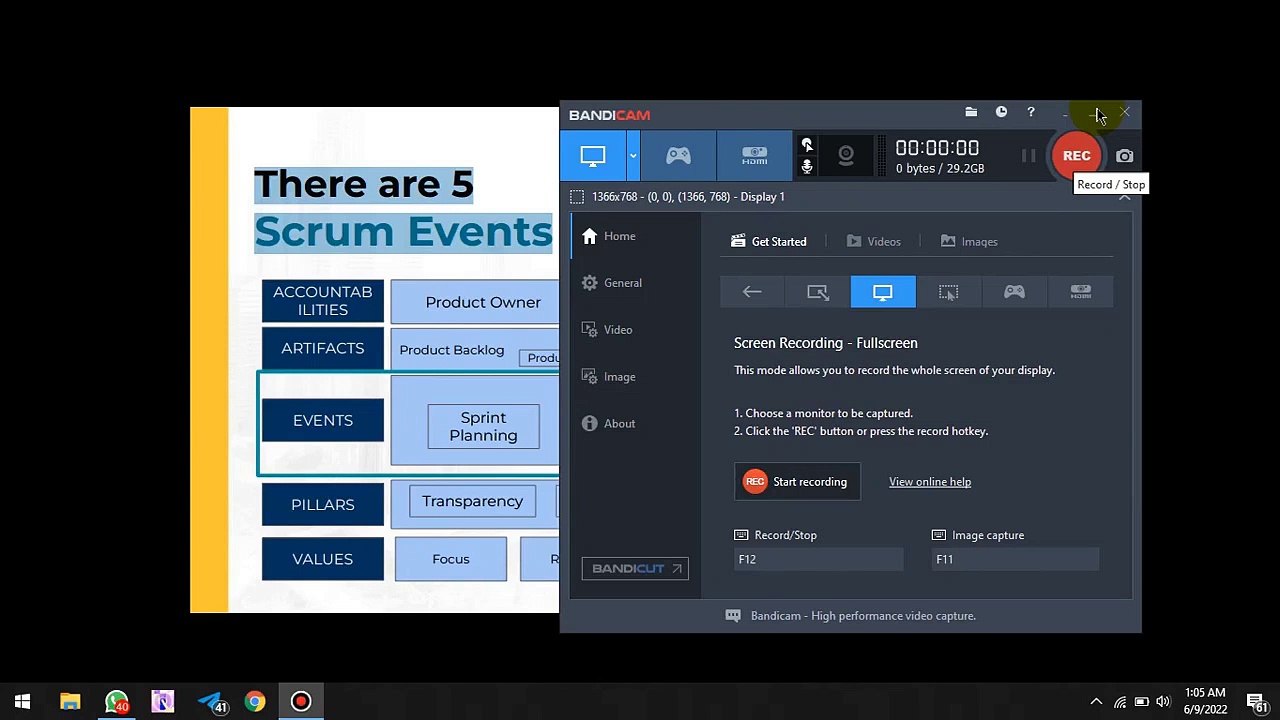Open Bandicam help question mark icon

(1031, 112)
